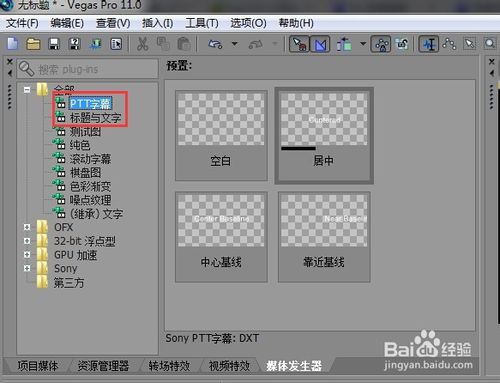Select the 第三方 folder
The width and height of the screenshot is (500, 383).
coord(69,283)
